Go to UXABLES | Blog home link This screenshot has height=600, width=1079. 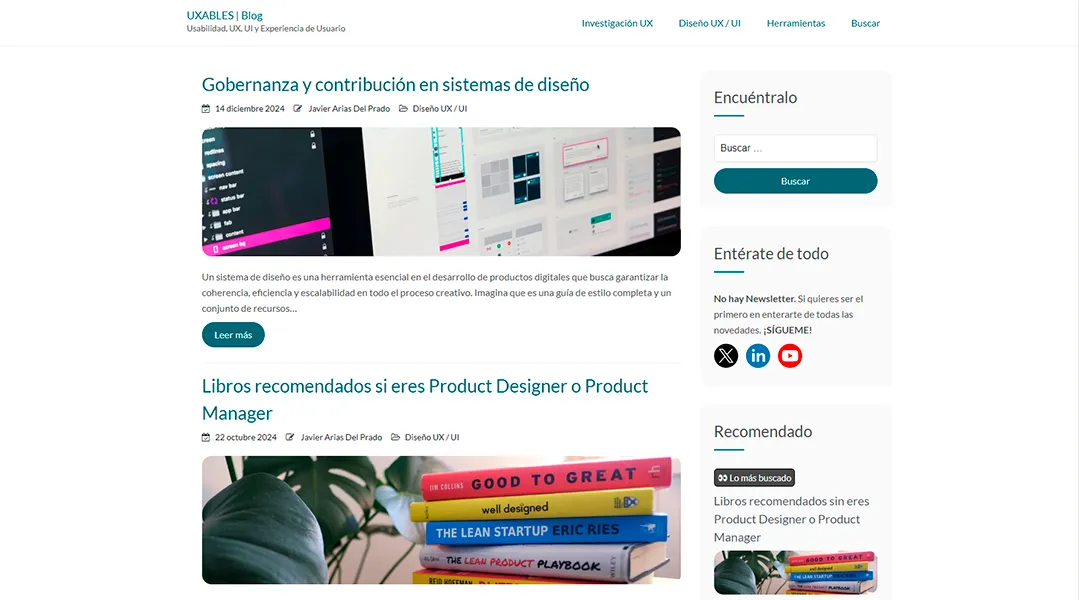coord(224,15)
